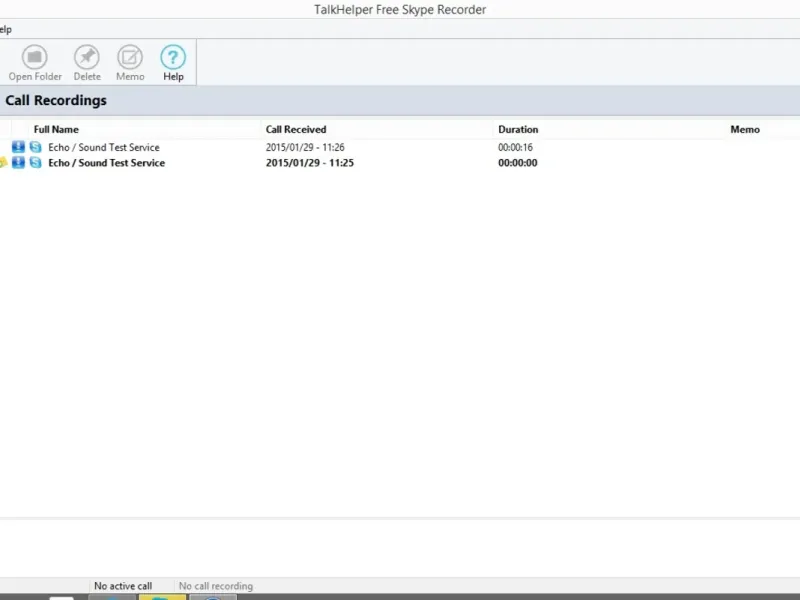
Task: Click the blue incoming-call icon on 11:26 row
Action: [18, 147]
